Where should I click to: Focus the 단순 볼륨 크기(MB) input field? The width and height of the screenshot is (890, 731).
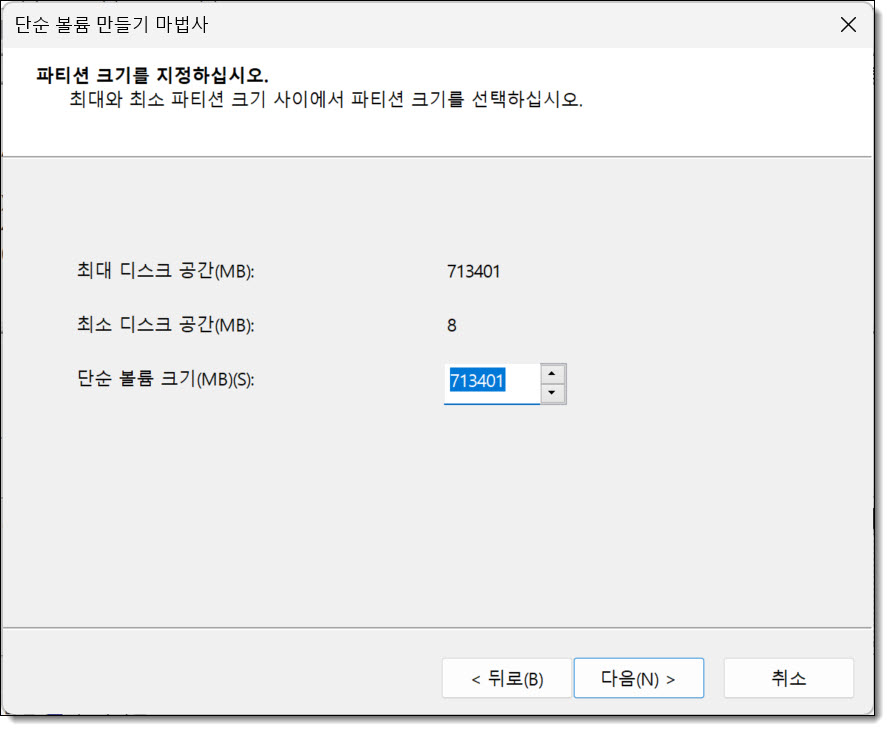[x=492, y=384]
